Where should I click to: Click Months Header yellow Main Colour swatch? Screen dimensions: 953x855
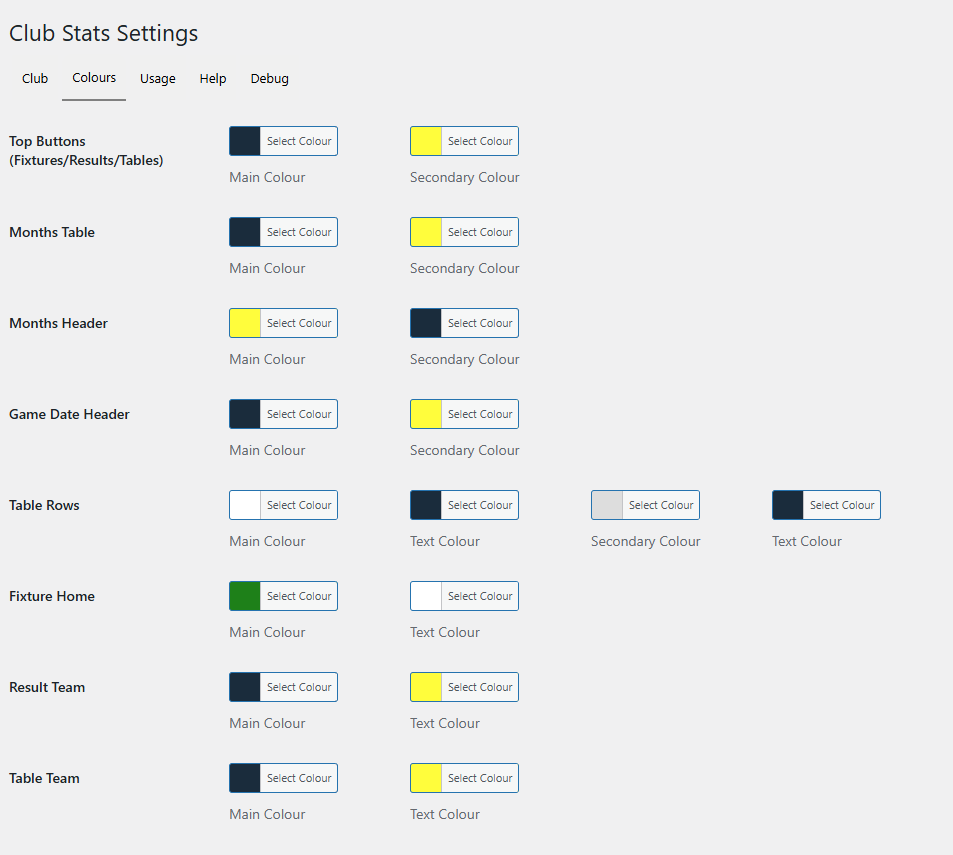(246, 323)
